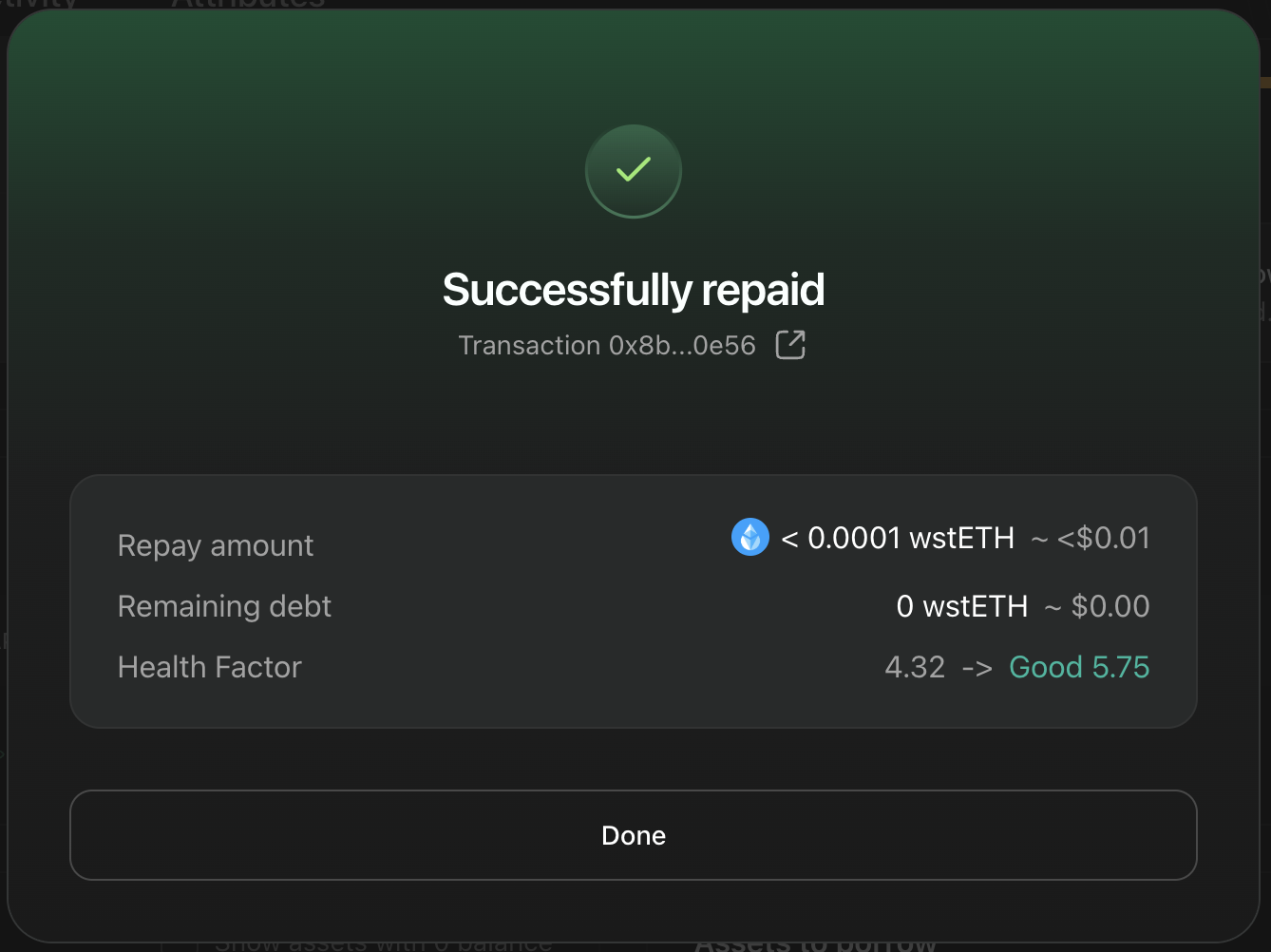Click the "0 wstETH" remaining debt value
Image resolution: width=1271 pixels, height=952 pixels.
pyautogui.click(x=961, y=606)
